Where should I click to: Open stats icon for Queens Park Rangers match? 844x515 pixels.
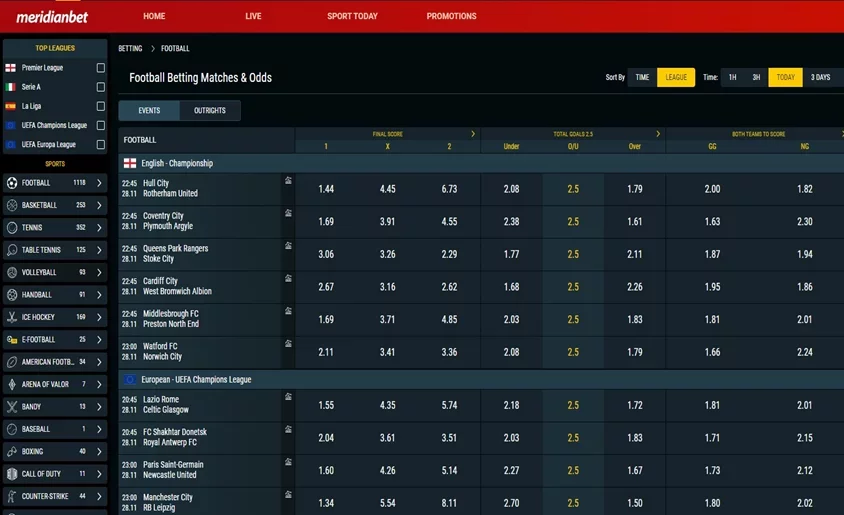tap(289, 245)
